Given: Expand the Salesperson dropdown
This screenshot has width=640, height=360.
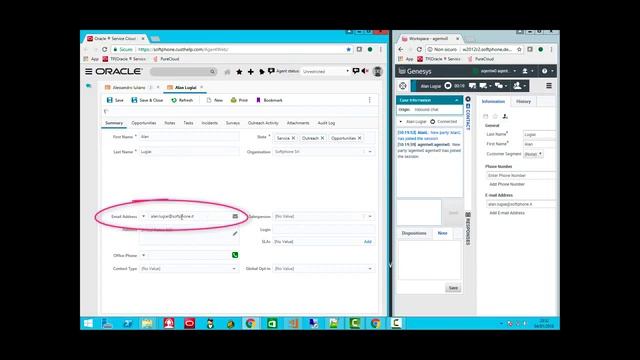Looking at the screenshot, I should (x=370, y=216).
